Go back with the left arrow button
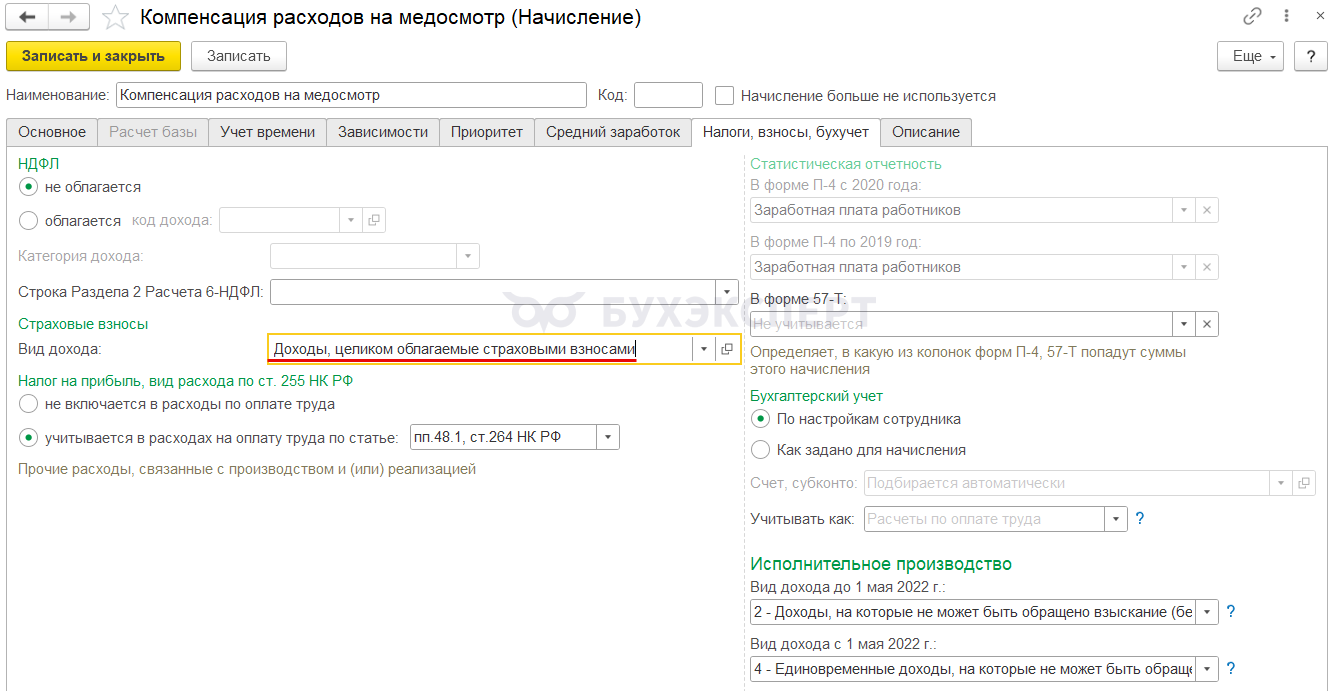 27,17
